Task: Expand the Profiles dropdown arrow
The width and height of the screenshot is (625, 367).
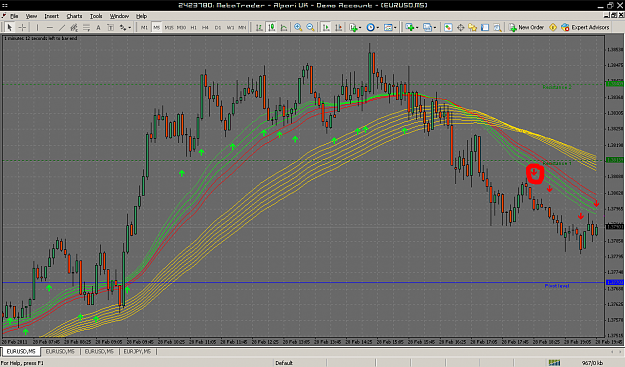Action: tap(434, 27)
